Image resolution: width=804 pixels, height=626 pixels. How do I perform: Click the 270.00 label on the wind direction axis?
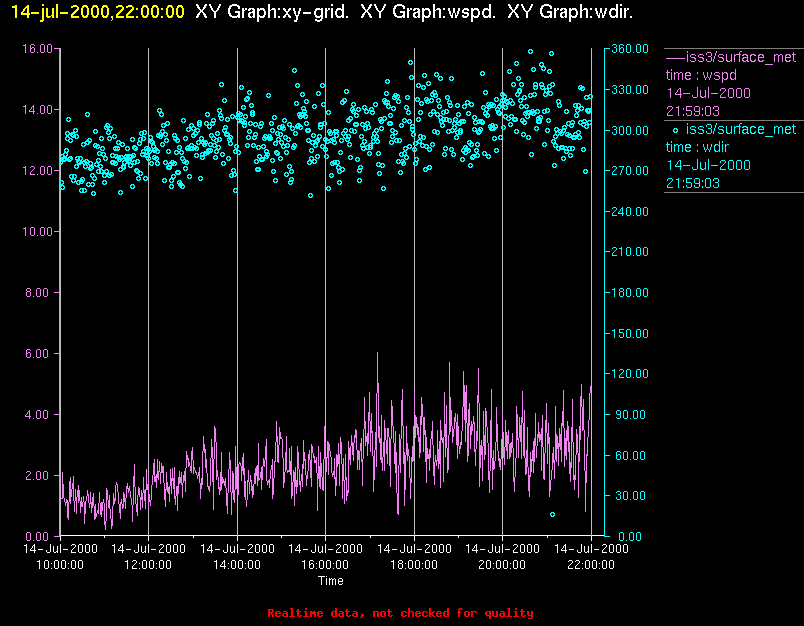(x=630, y=171)
